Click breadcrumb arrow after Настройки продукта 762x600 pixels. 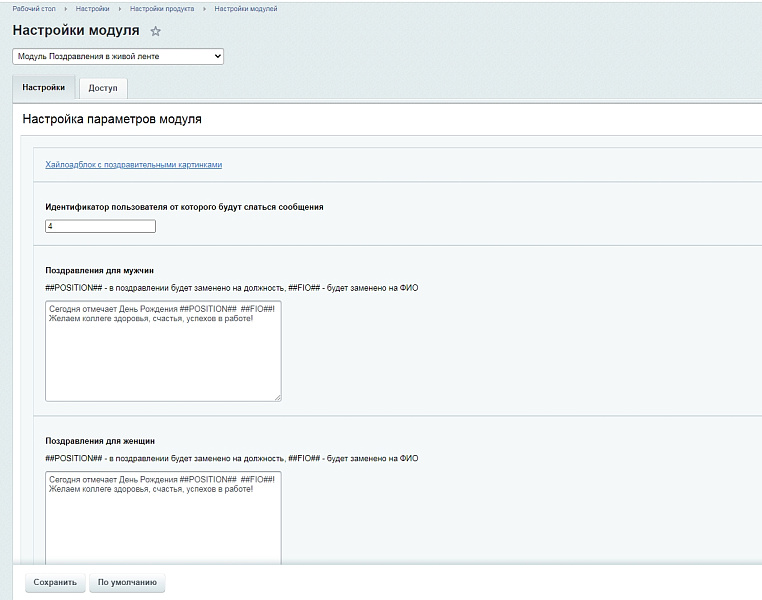(x=205, y=9)
